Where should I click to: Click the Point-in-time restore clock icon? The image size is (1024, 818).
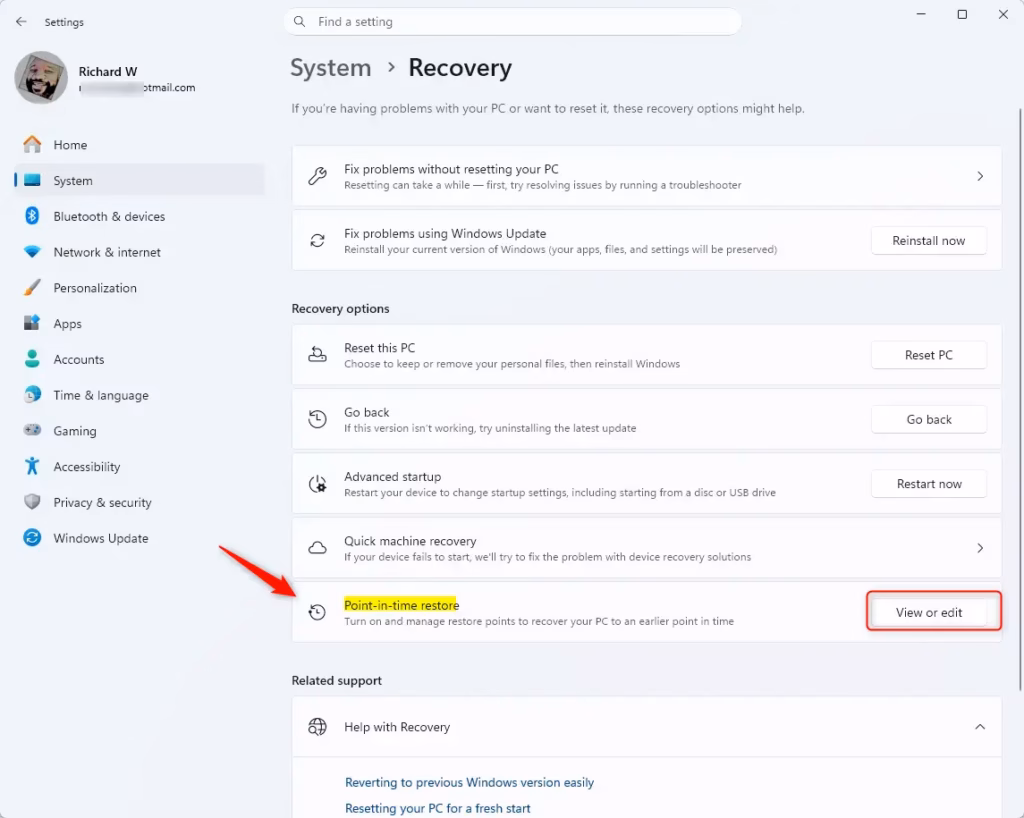pos(317,612)
